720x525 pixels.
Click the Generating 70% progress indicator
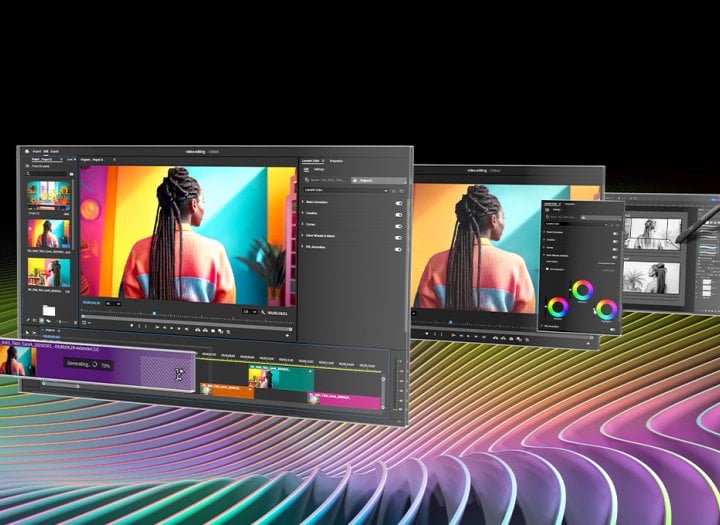tap(88, 364)
